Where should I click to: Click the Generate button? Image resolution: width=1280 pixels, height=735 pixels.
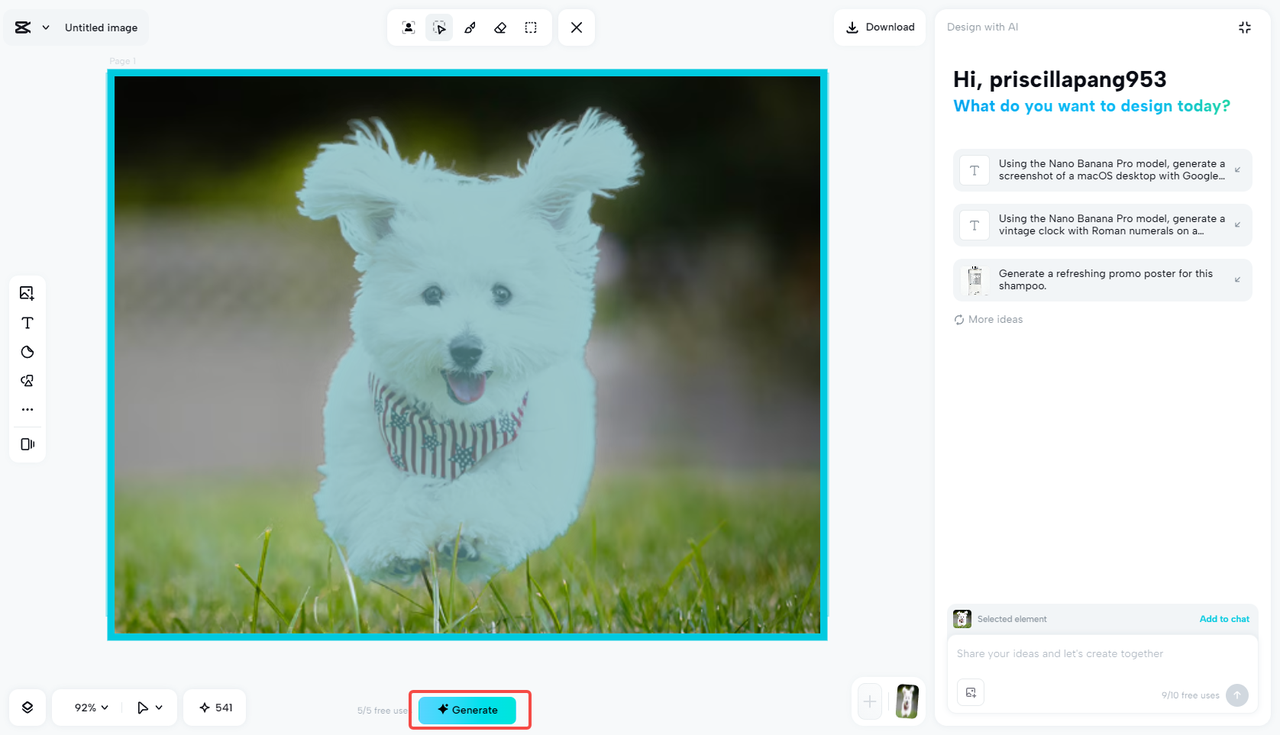tap(467, 710)
